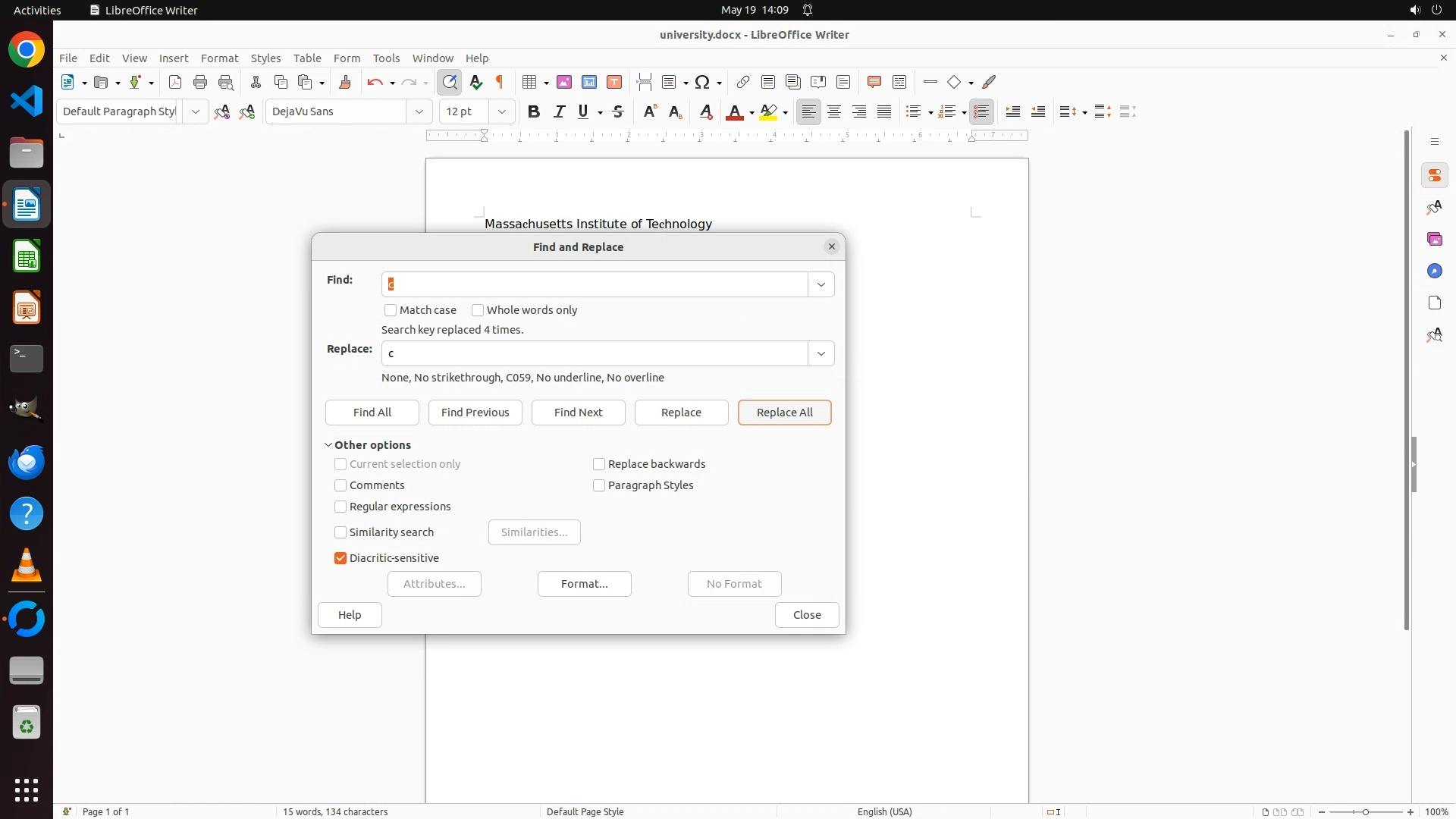Click the Format... button in dialog

(x=584, y=584)
